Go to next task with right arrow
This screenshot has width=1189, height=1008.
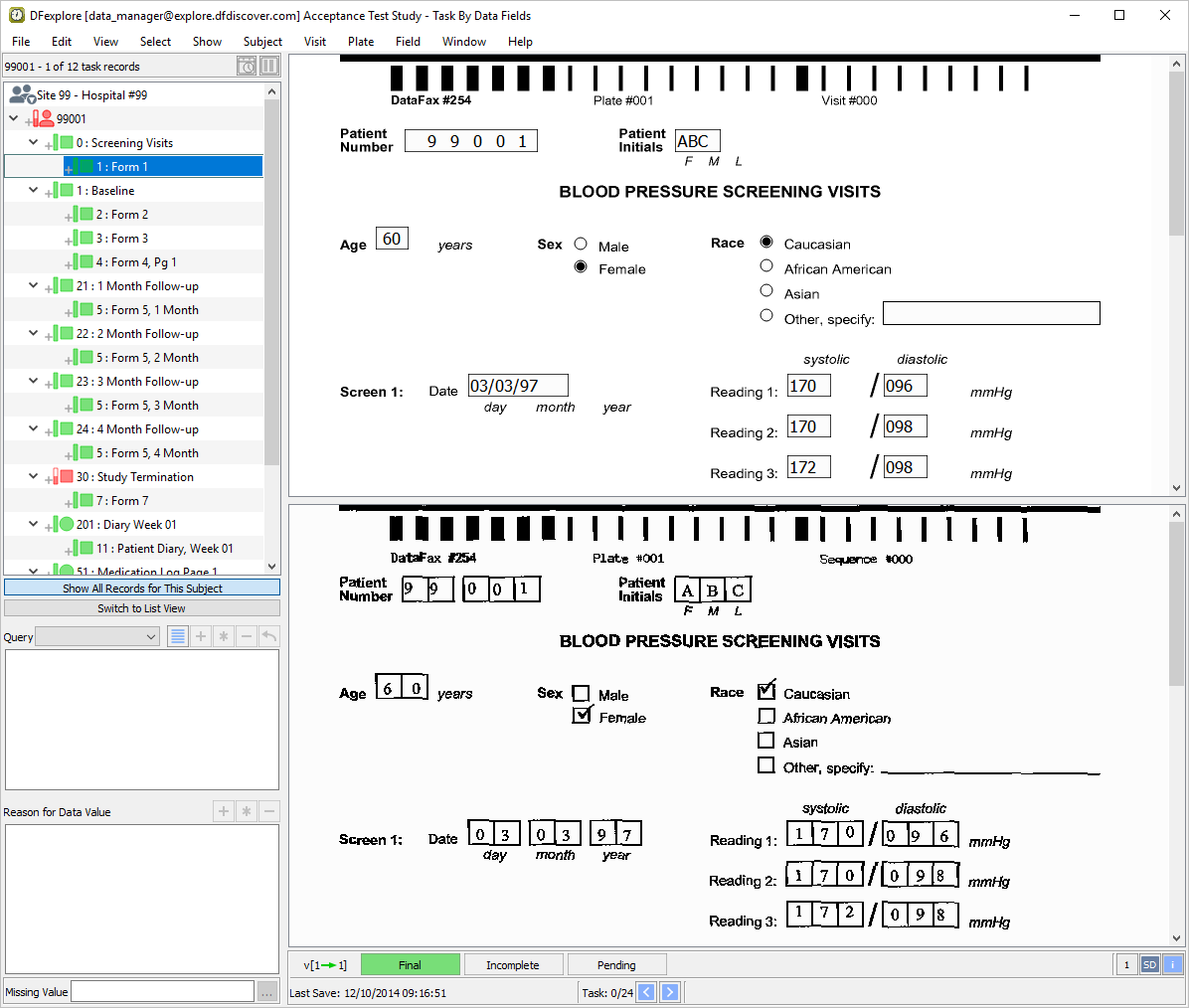[670, 992]
